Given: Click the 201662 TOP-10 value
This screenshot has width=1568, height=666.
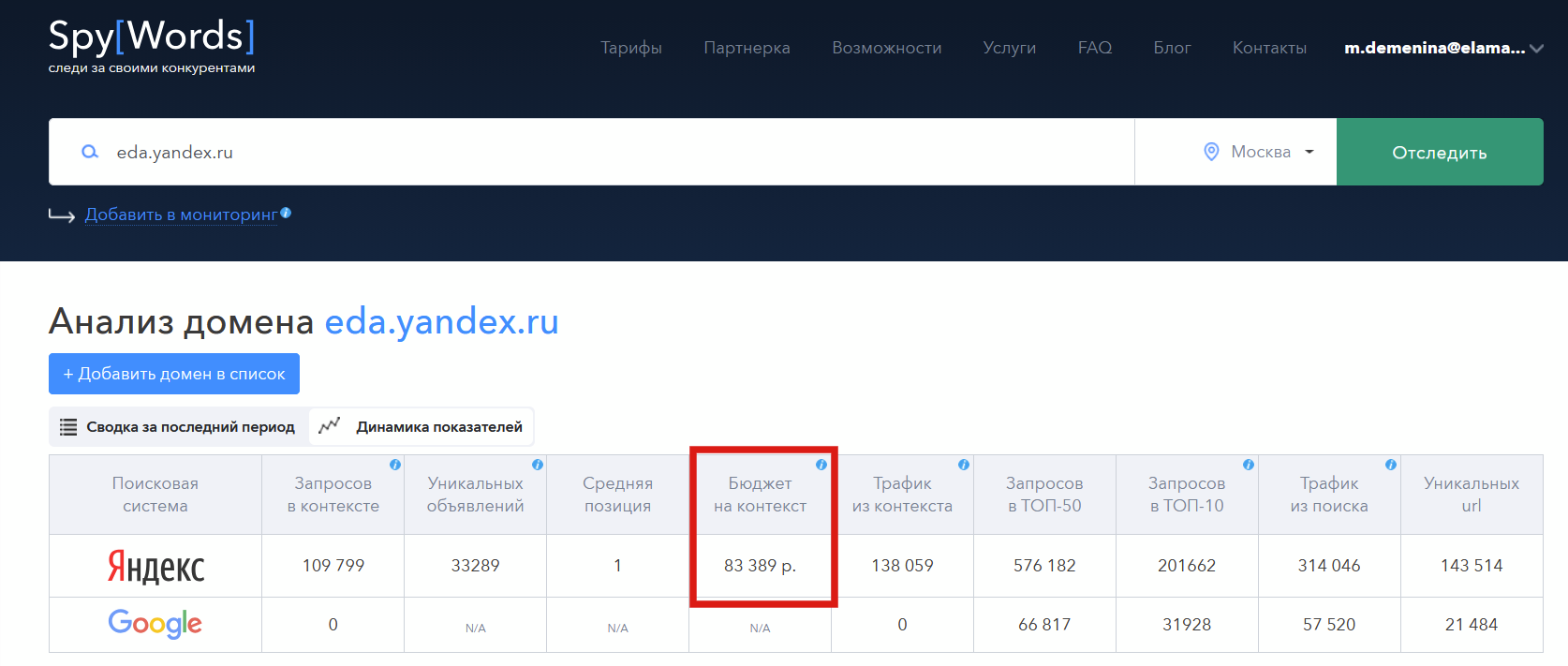Looking at the screenshot, I should pos(1187,566).
